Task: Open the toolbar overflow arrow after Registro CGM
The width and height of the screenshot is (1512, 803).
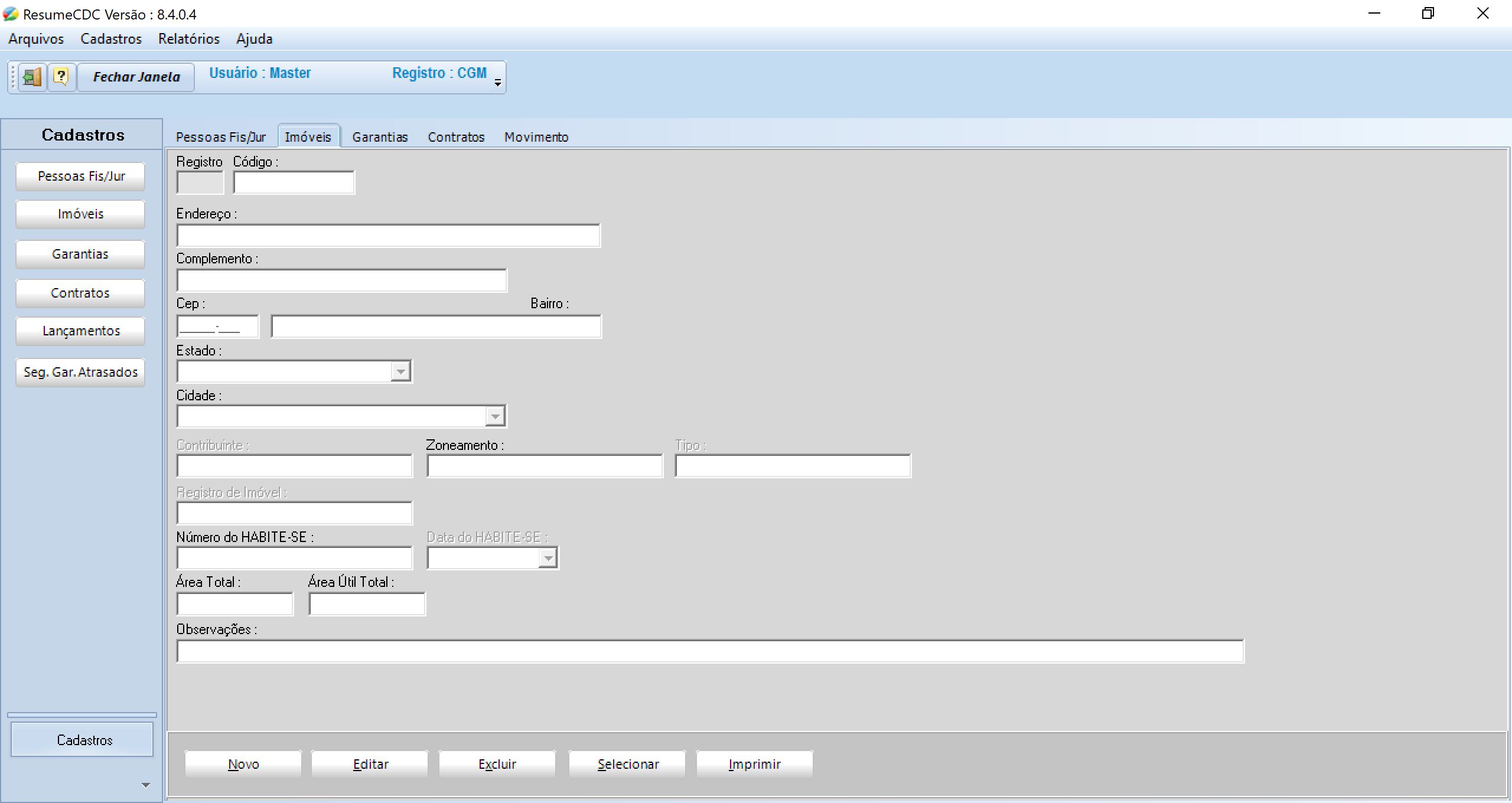Action: tap(498, 83)
